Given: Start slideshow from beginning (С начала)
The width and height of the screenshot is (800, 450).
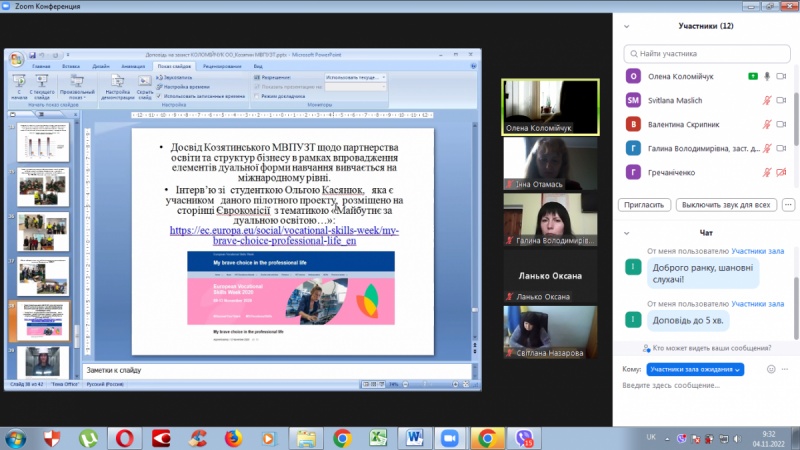Looking at the screenshot, I should click(x=18, y=82).
